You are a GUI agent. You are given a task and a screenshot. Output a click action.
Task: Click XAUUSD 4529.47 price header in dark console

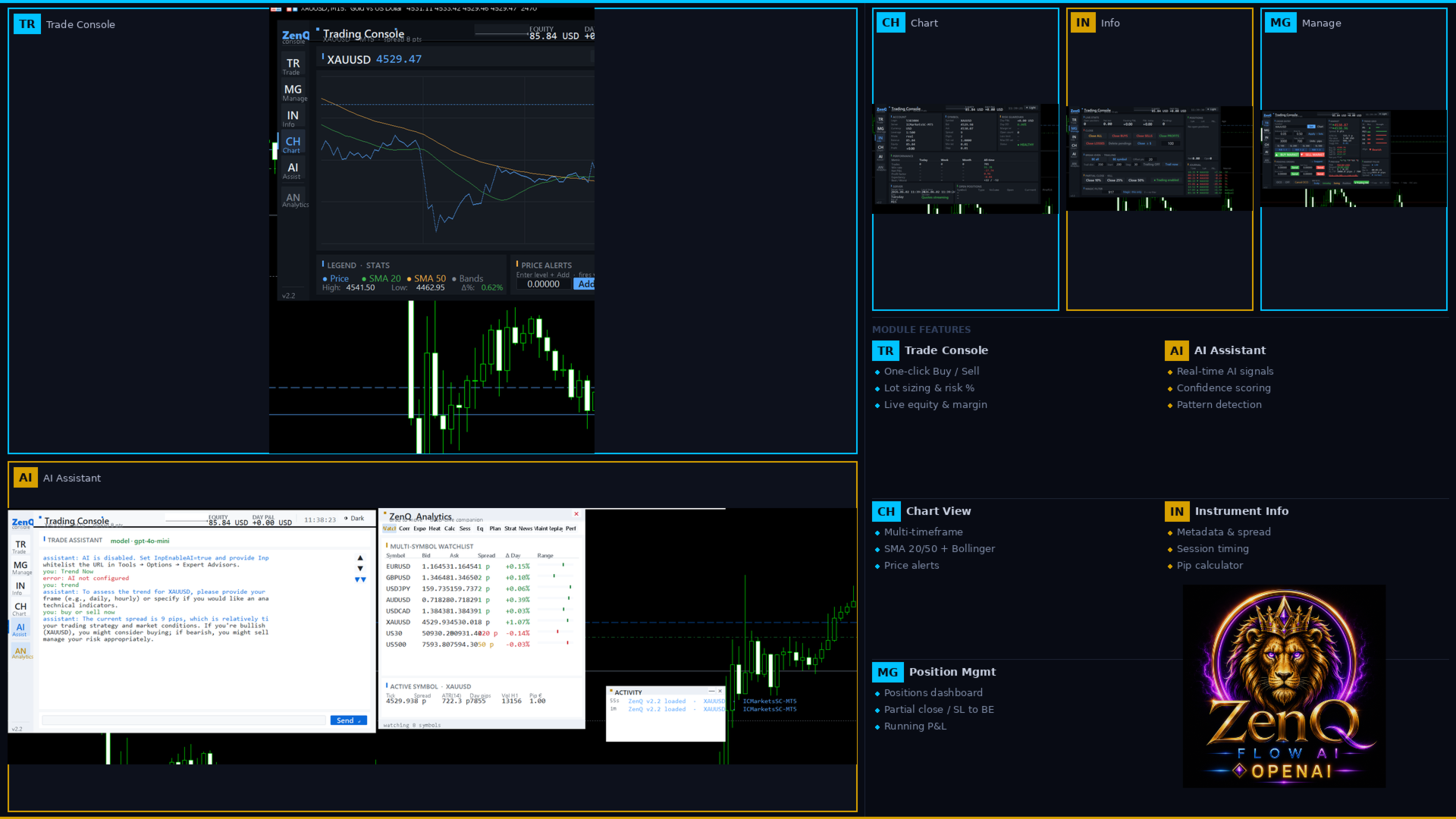374,59
